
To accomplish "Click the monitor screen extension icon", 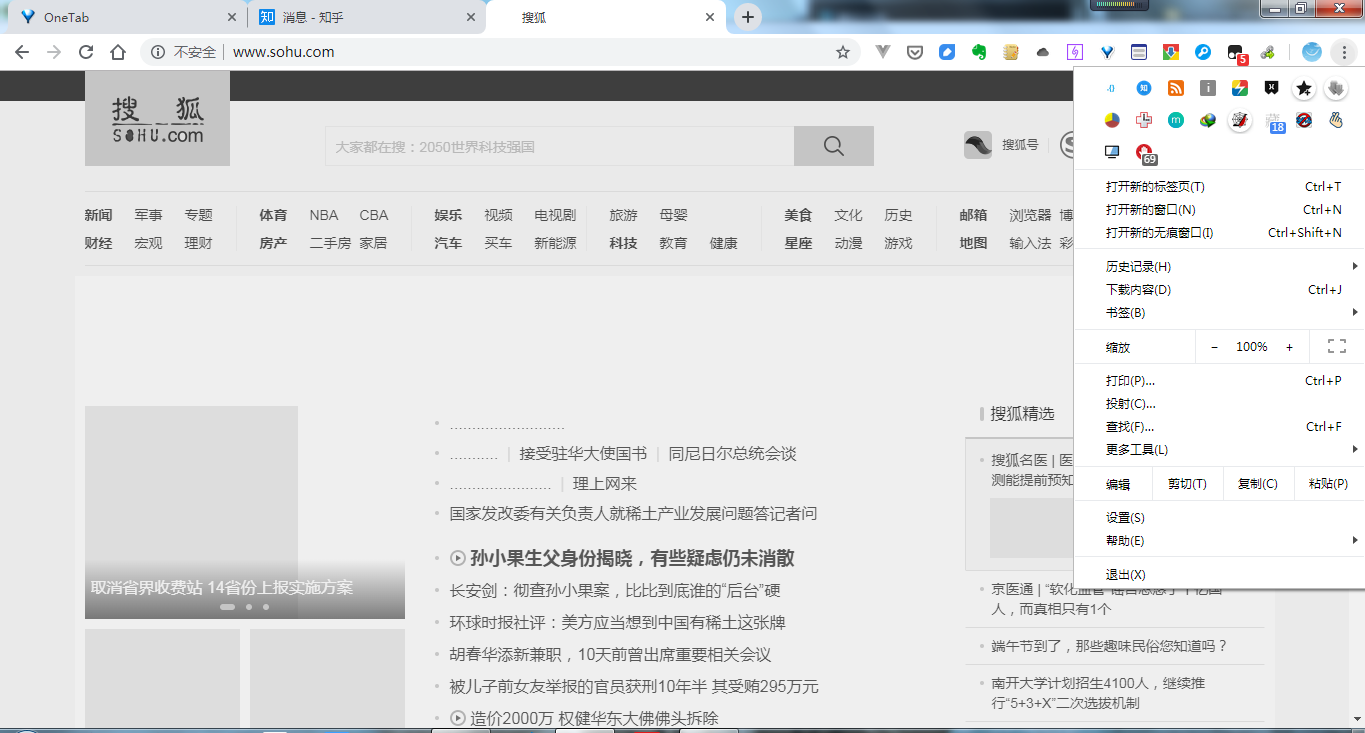I will (x=1112, y=152).
